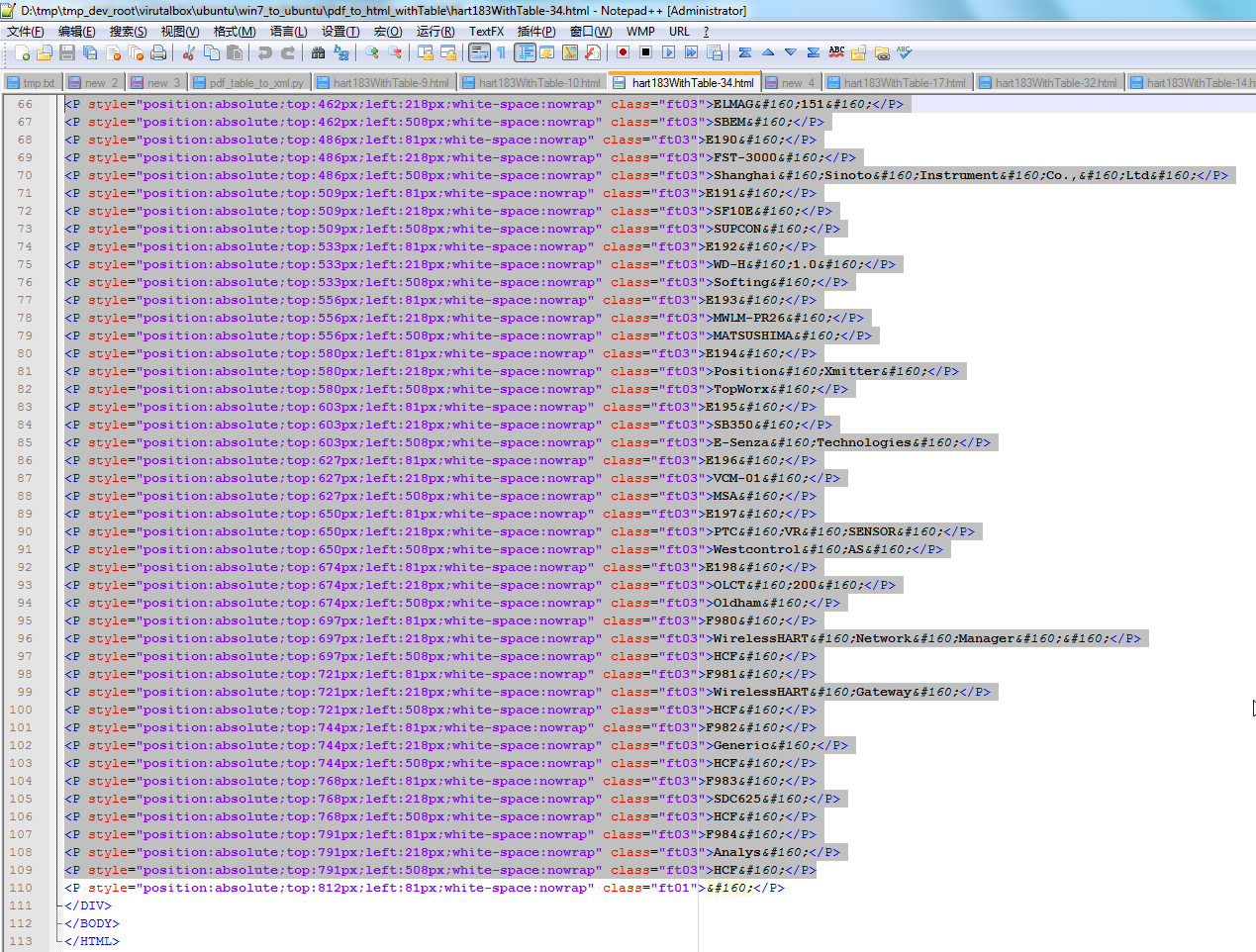Copy selection using toolbar Copy icon

(x=212, y=52)
